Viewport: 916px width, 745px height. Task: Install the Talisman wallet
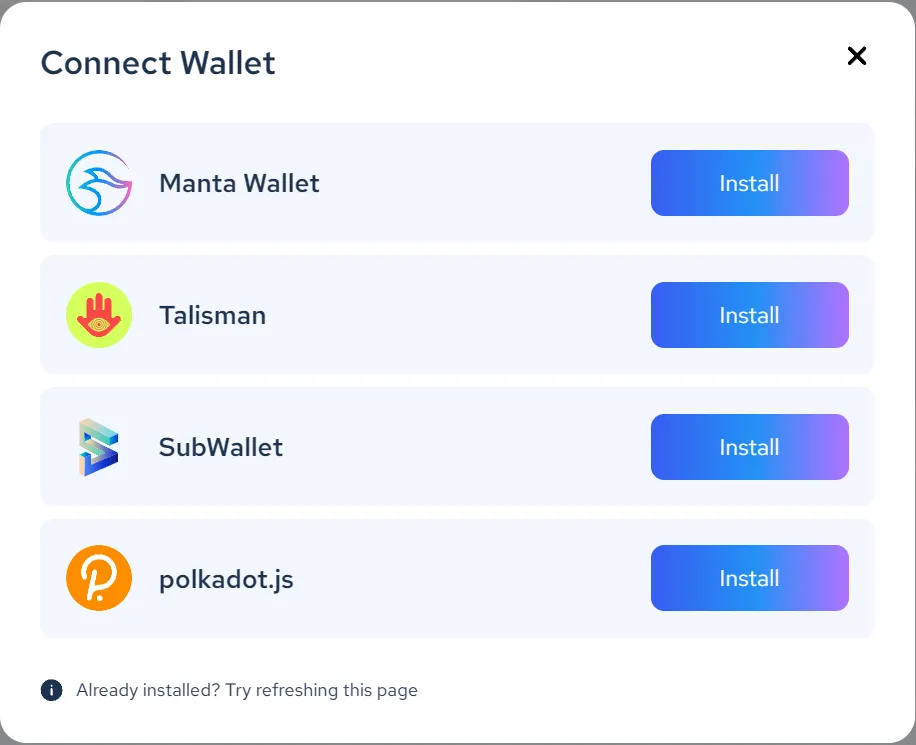[x=749, y=315]
